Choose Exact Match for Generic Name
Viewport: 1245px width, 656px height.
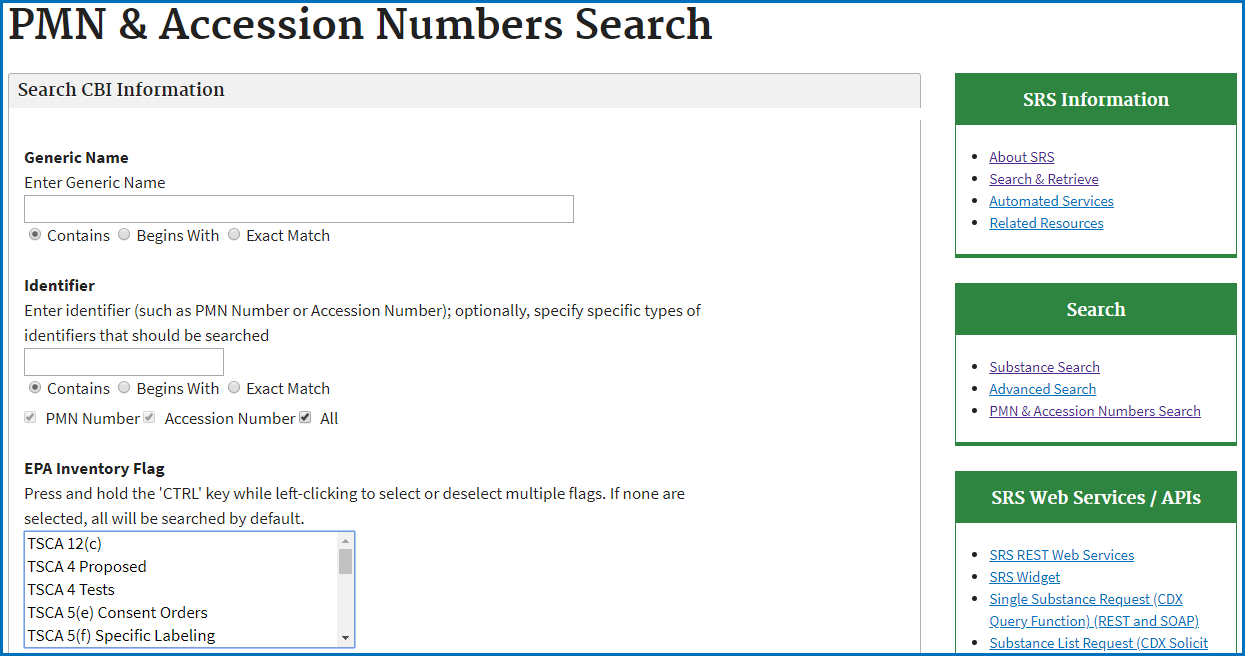pos(234,235)
